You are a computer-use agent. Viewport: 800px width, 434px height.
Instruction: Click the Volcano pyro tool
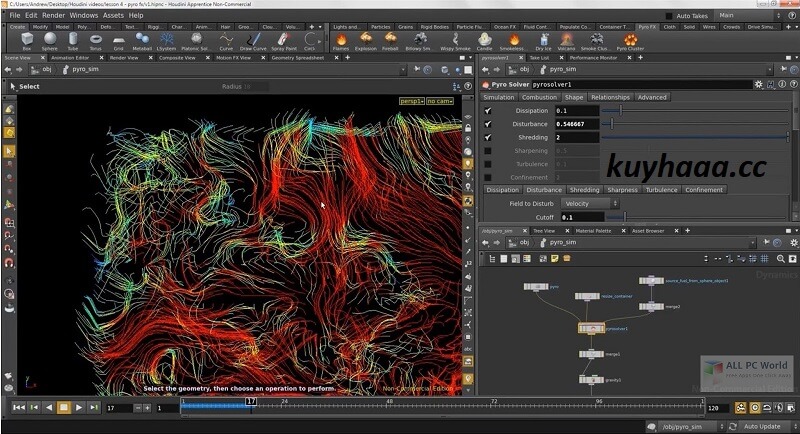point(566,41)
